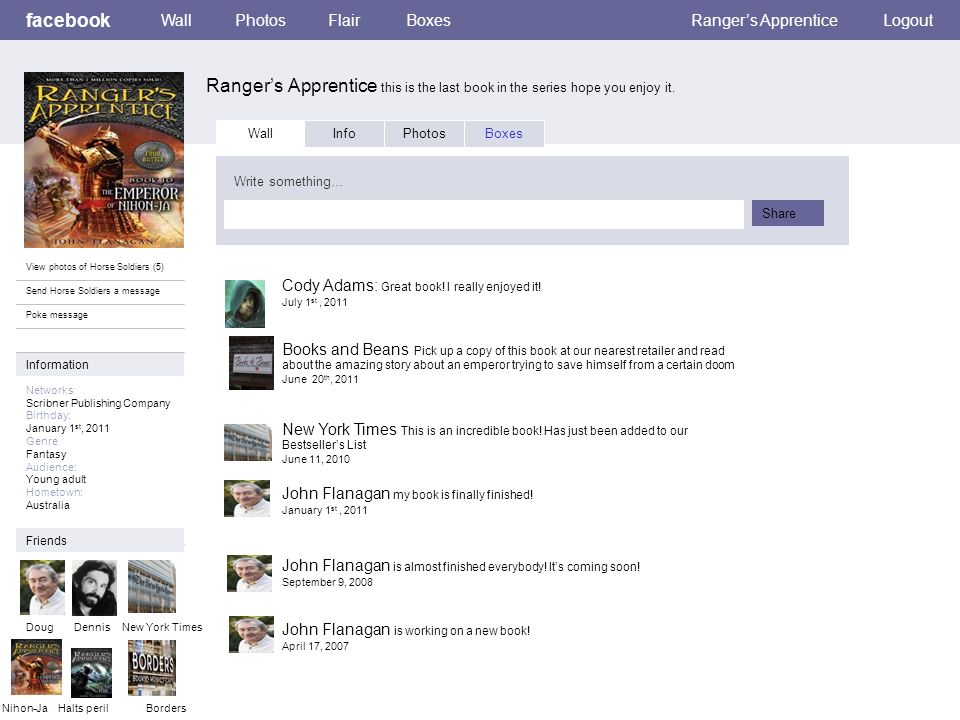Switch to the Photos profile tab
960x720 pixels.
click(x=424, y=133)
